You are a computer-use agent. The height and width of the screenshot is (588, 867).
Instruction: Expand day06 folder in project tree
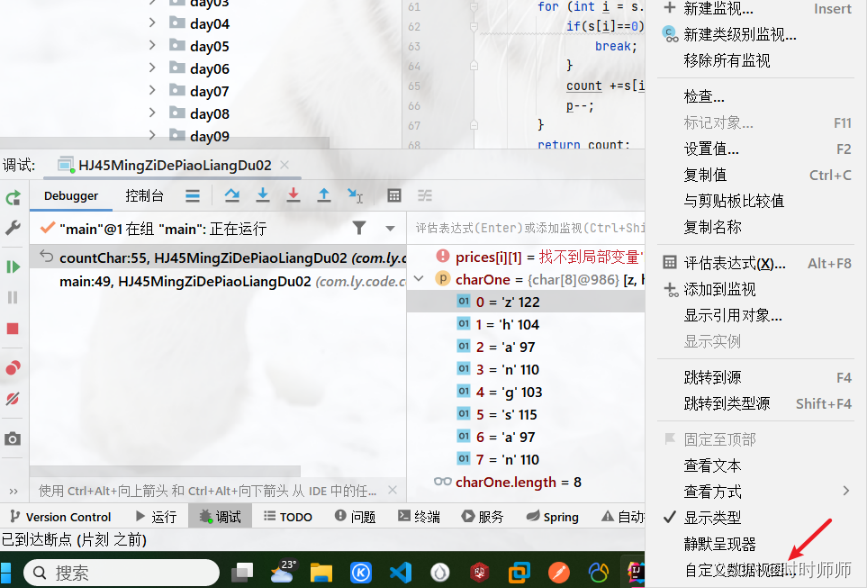pyautogui.click(x=152, y=67)
